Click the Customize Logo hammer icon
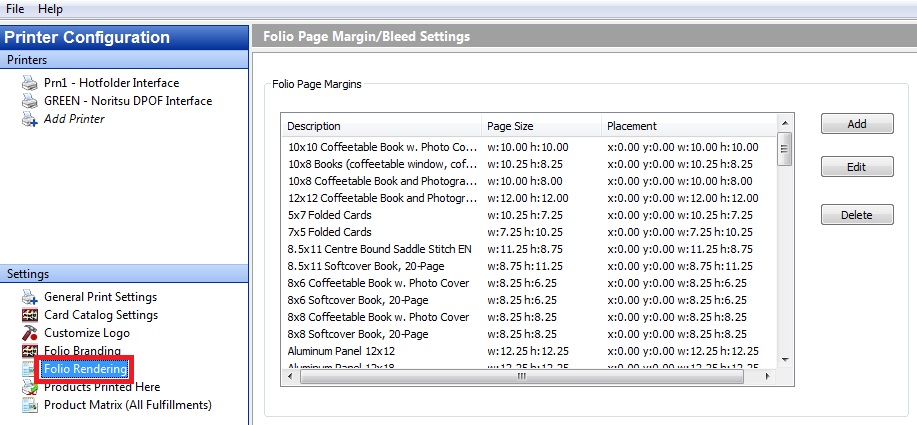The height and width of the screenshot is (425, 917). click(30, 333)
